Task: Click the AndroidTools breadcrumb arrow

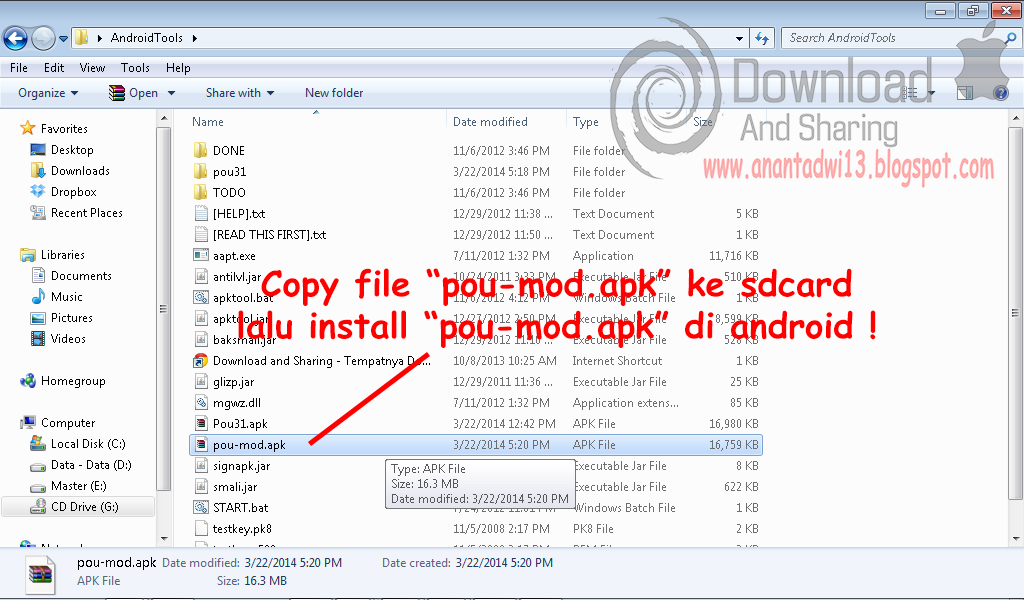Action: [x=195, y=39]
